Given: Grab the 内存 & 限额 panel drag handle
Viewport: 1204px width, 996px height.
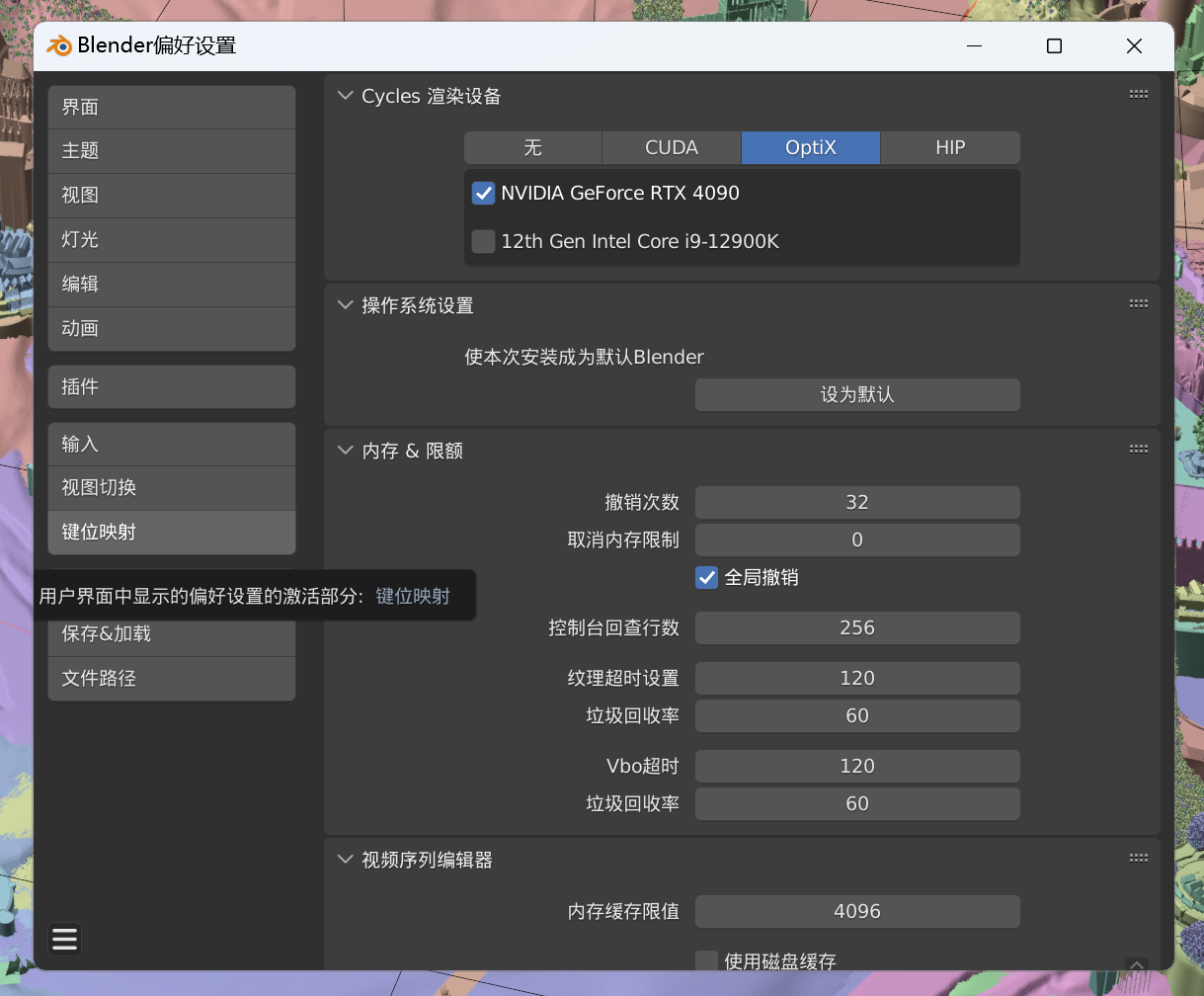Looking at the screenshot, I should [x=1138, y=450].
